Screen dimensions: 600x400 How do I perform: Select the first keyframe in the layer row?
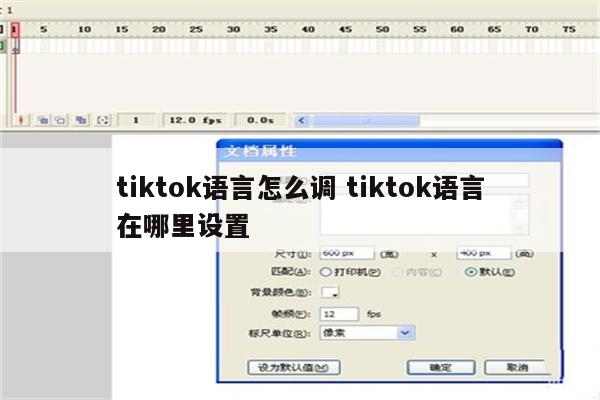pos(15,46)
